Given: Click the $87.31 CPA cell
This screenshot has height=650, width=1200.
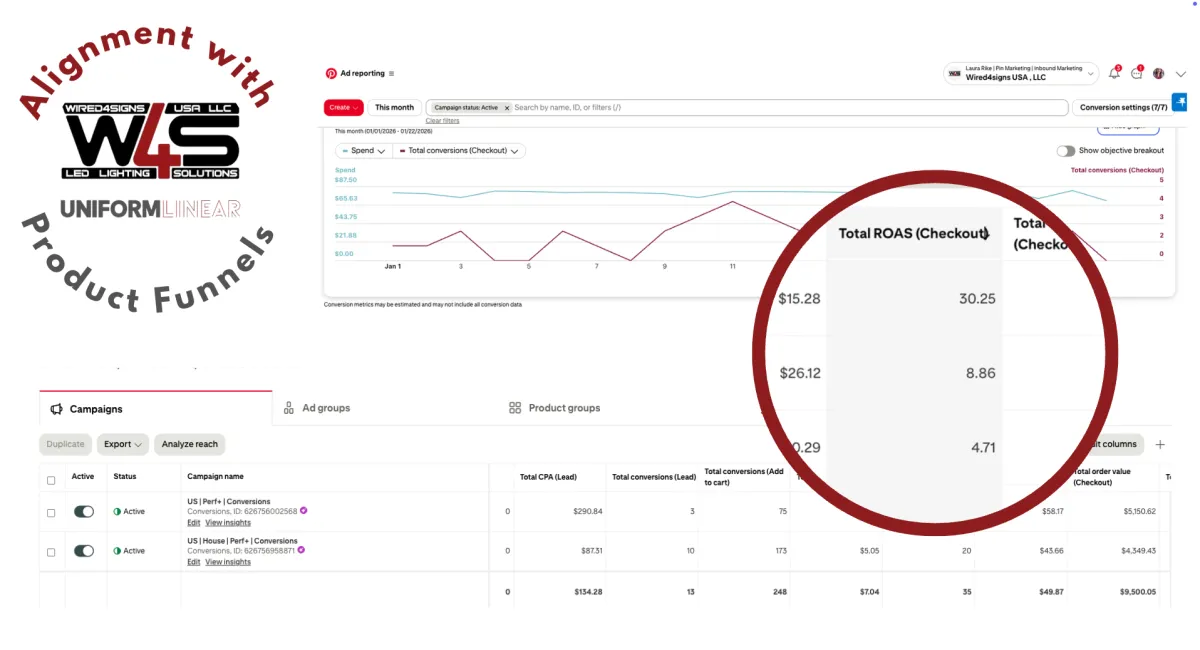Looking at the screenshot, I should click(592, 551).
